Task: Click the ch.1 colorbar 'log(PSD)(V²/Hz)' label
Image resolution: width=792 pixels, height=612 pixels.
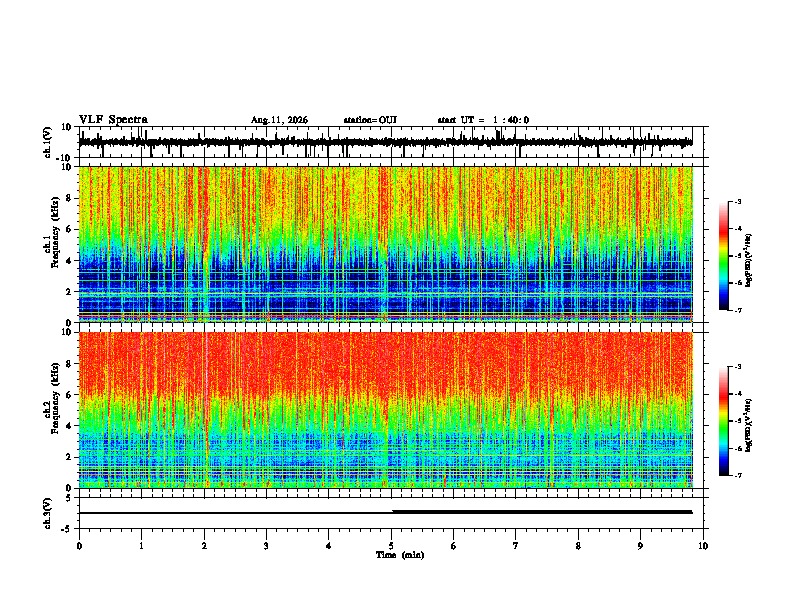Action: tap(748, 260)
